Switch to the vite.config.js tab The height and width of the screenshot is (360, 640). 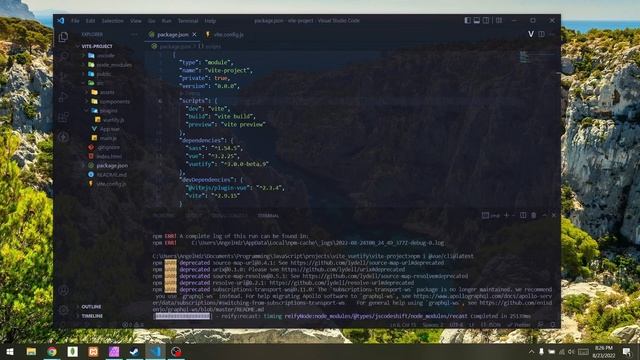point(225,35)
